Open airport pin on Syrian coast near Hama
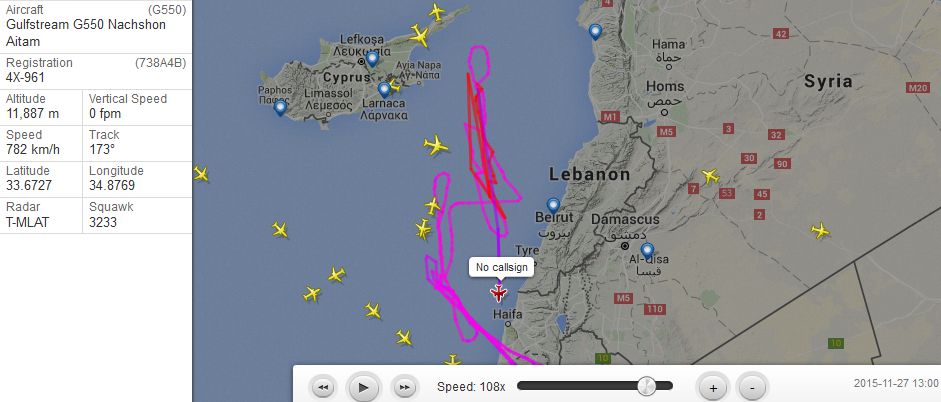Screen dimensions: 941x402 click(x=595, y=32)
